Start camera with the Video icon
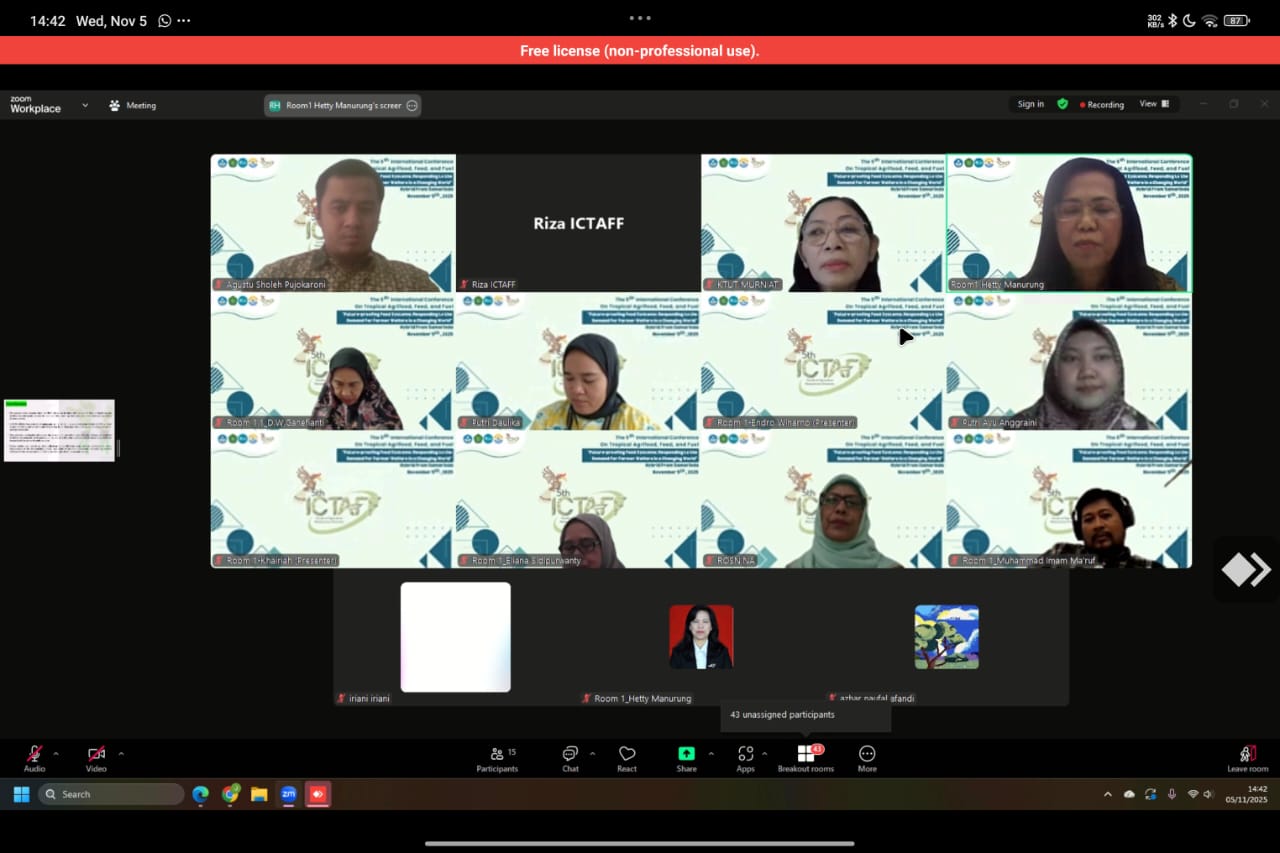The height and width of the screenshot is (853, 1280). pos(96,754)
